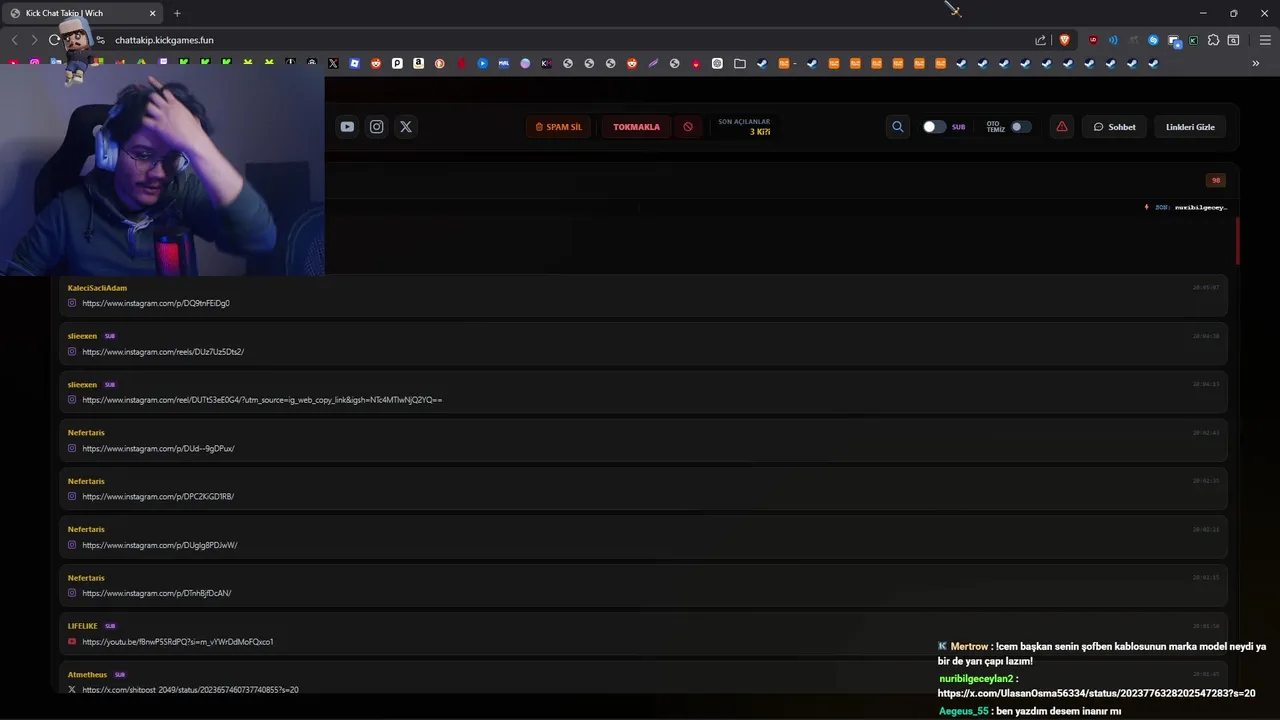Image resolution: width=1280 pixels, height=720 pixels.
Task: Toggle the browser sidebar panel icon
Action: [1233, 40]
